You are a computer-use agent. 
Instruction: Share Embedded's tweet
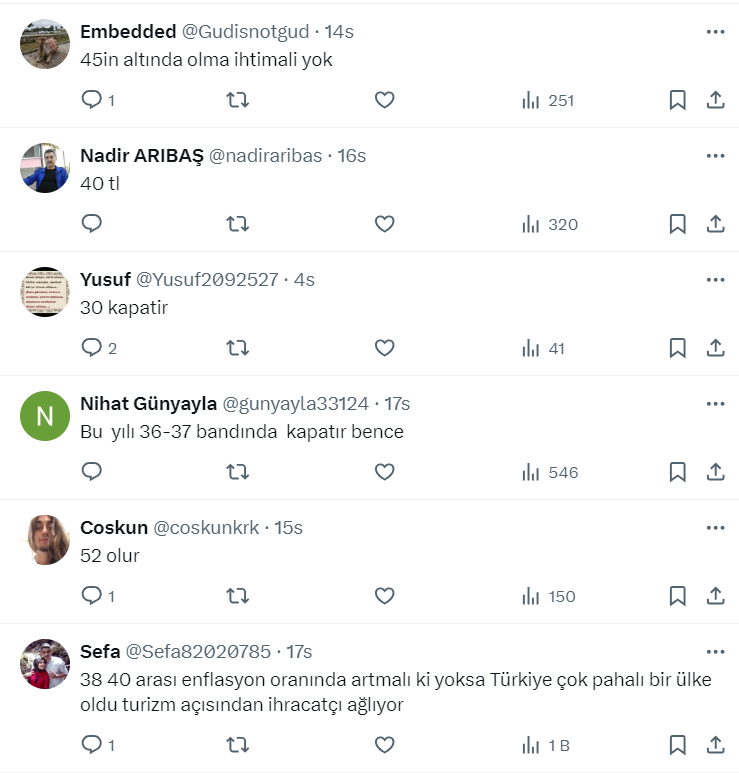click(x=715, y=100)
